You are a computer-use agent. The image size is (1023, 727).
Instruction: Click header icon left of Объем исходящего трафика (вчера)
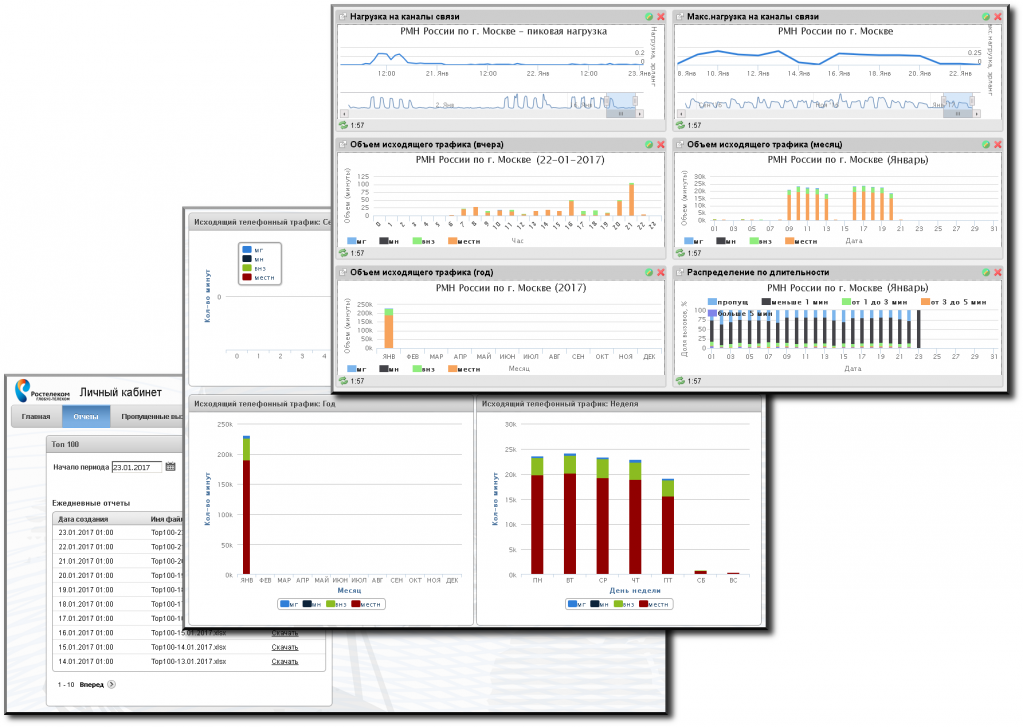coord(343,144)
